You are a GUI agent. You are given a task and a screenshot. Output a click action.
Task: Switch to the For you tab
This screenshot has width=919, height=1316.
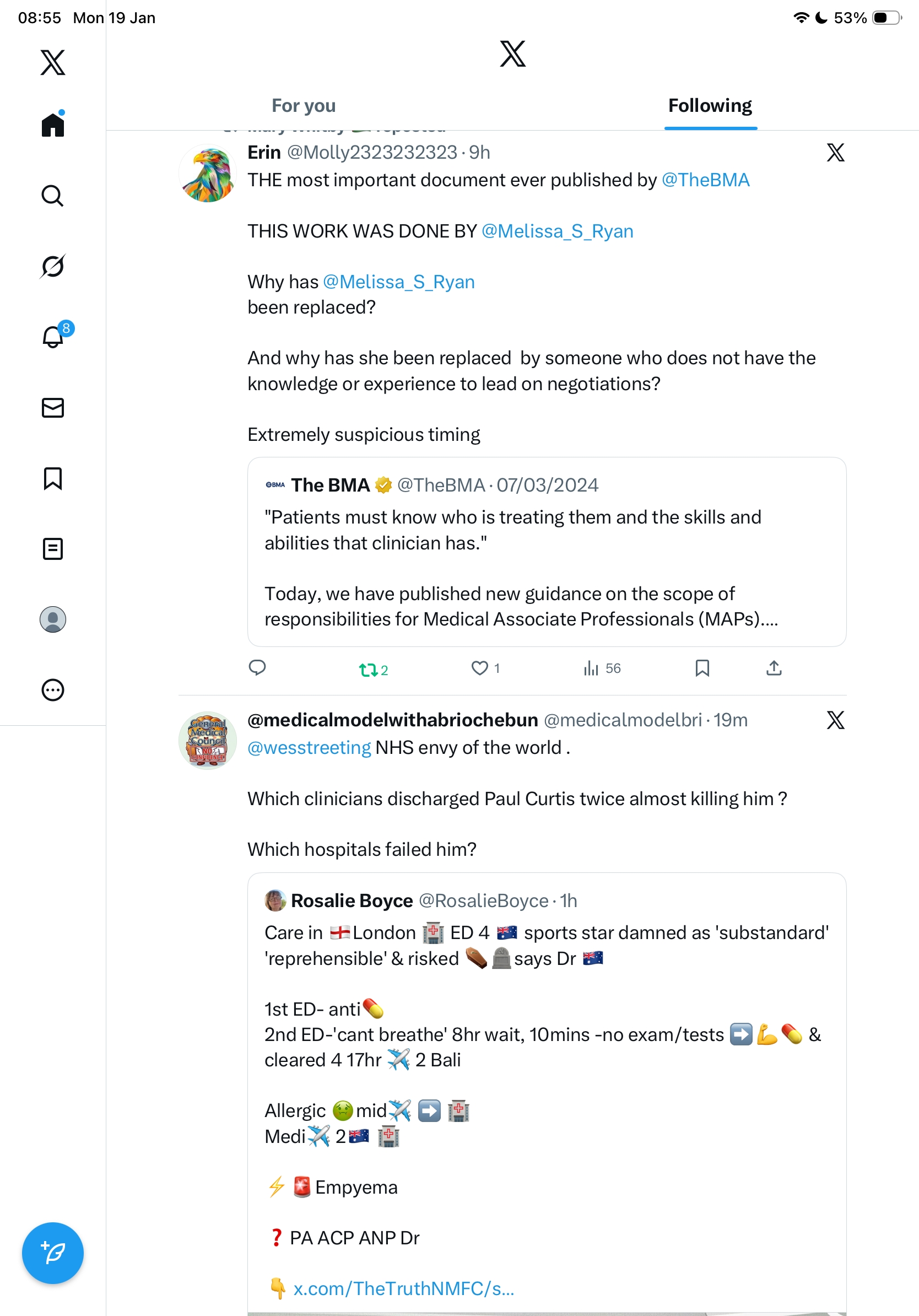pyautogui.click(x=304, y=106)
